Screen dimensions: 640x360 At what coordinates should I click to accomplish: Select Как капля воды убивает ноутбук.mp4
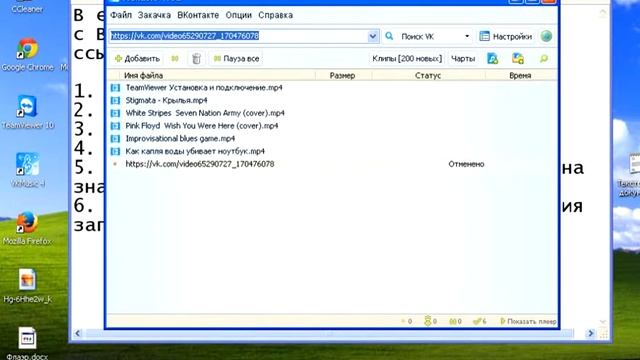tap(195, 151)
